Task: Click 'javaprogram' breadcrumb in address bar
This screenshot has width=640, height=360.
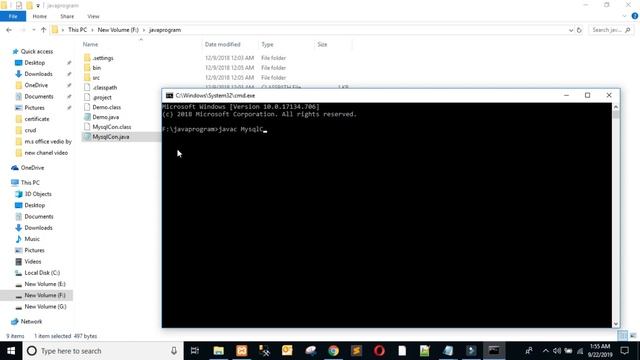Action: click(x=165, y=30)
